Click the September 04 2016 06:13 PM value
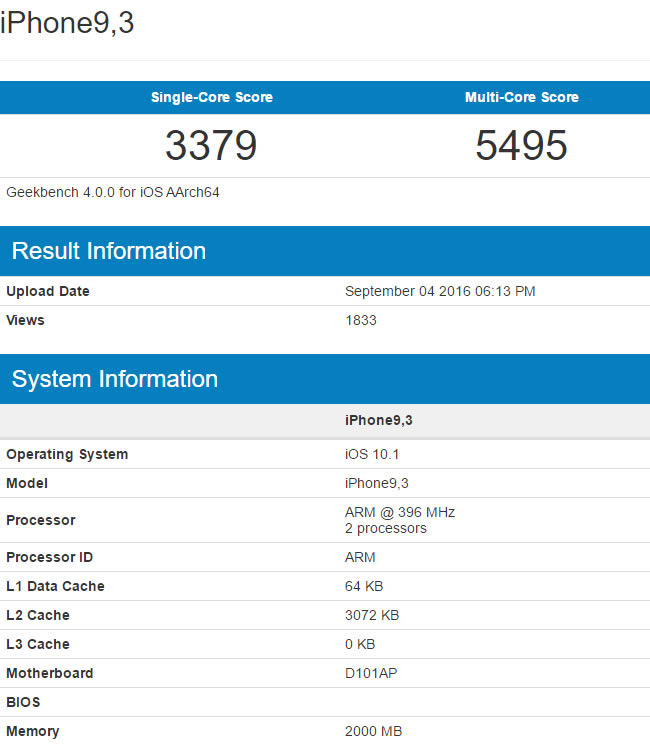The image size is (650, 750). 440,291
